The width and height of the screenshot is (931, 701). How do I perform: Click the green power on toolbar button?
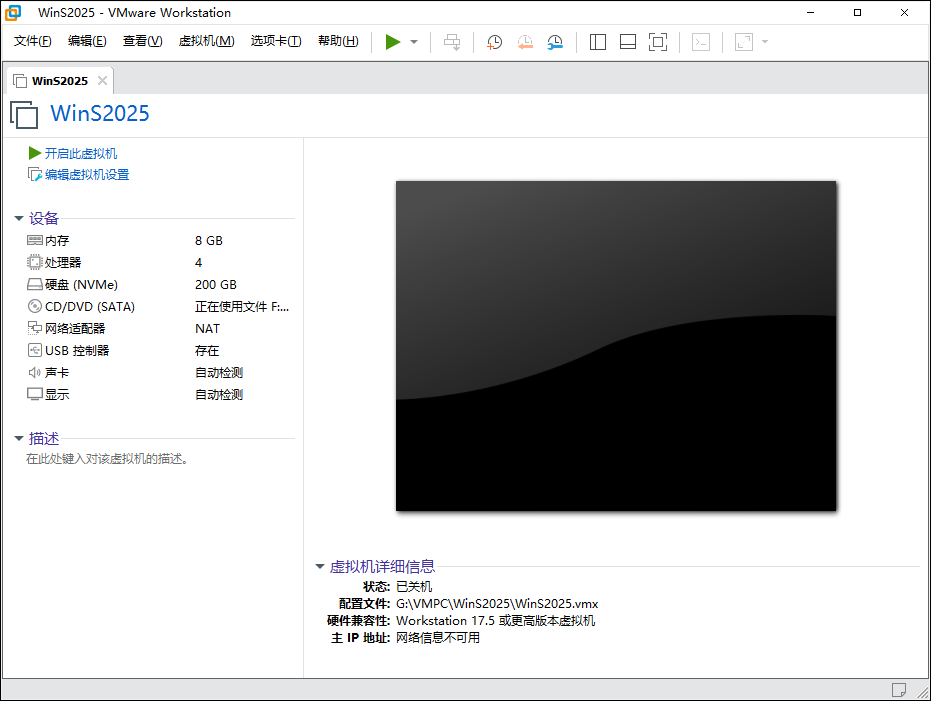[x=393, y=42]
